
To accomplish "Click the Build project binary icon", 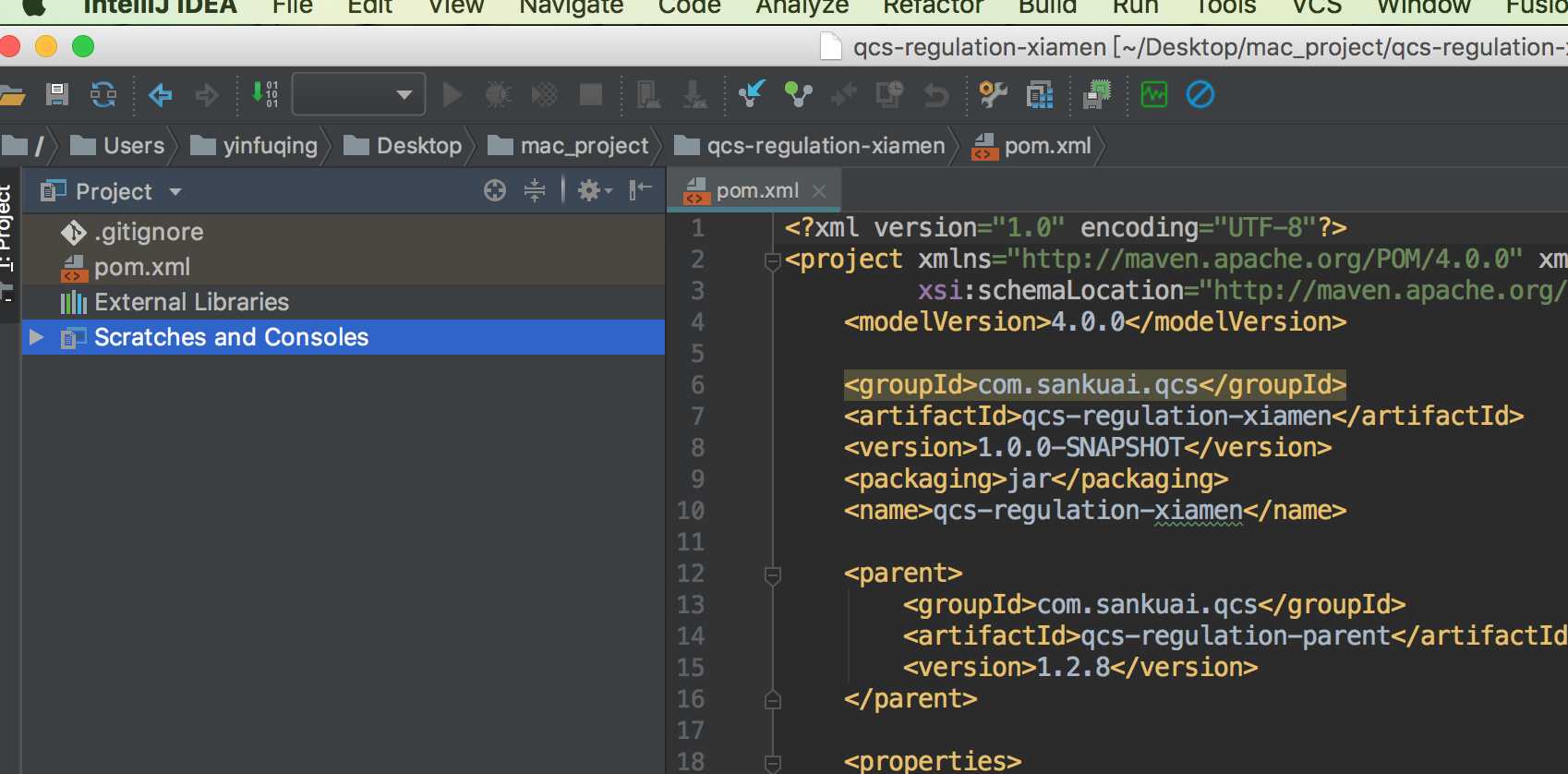I will tap(265, 94).
